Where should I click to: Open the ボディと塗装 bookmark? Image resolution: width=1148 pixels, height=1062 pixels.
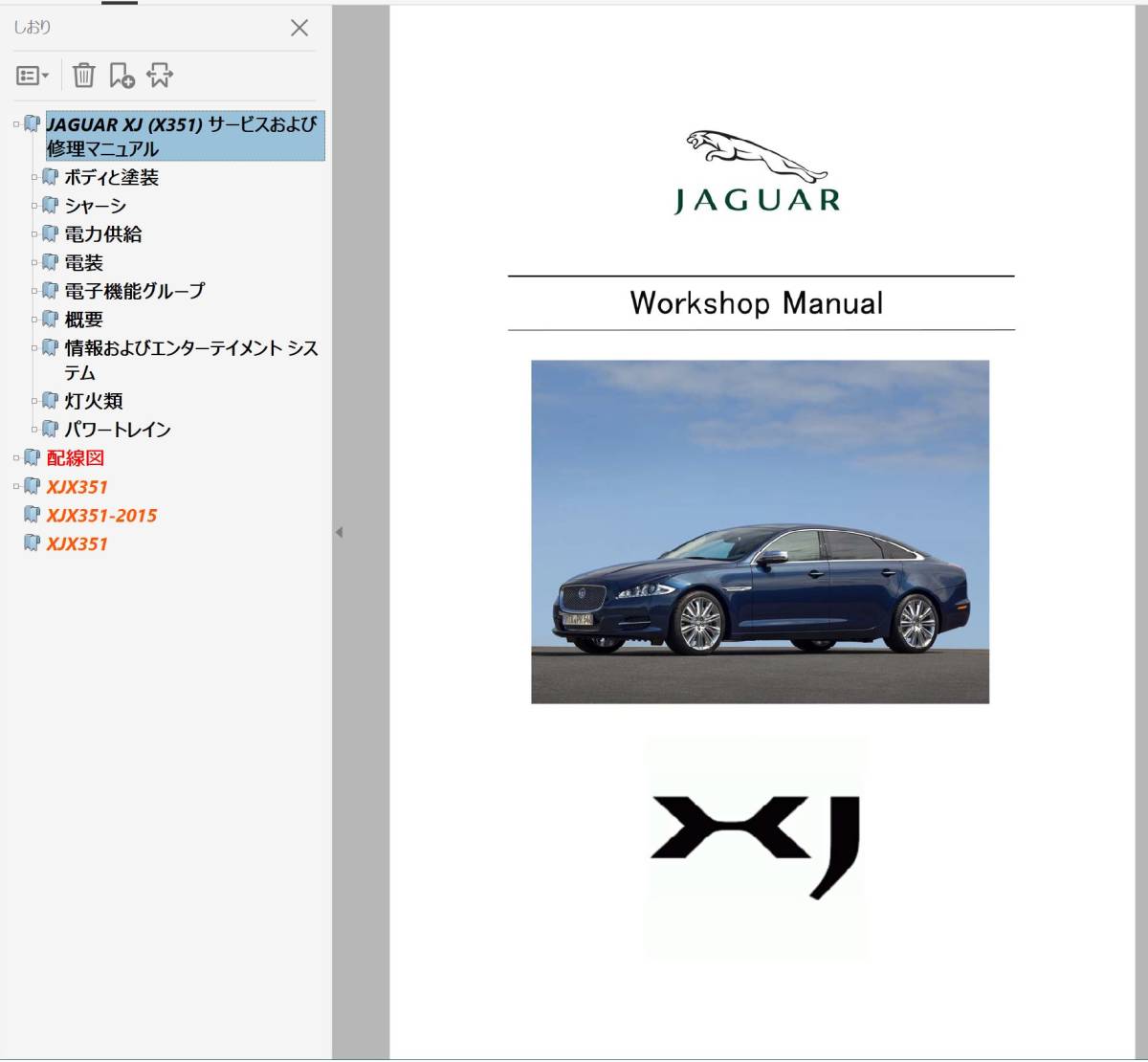(111, 177)
